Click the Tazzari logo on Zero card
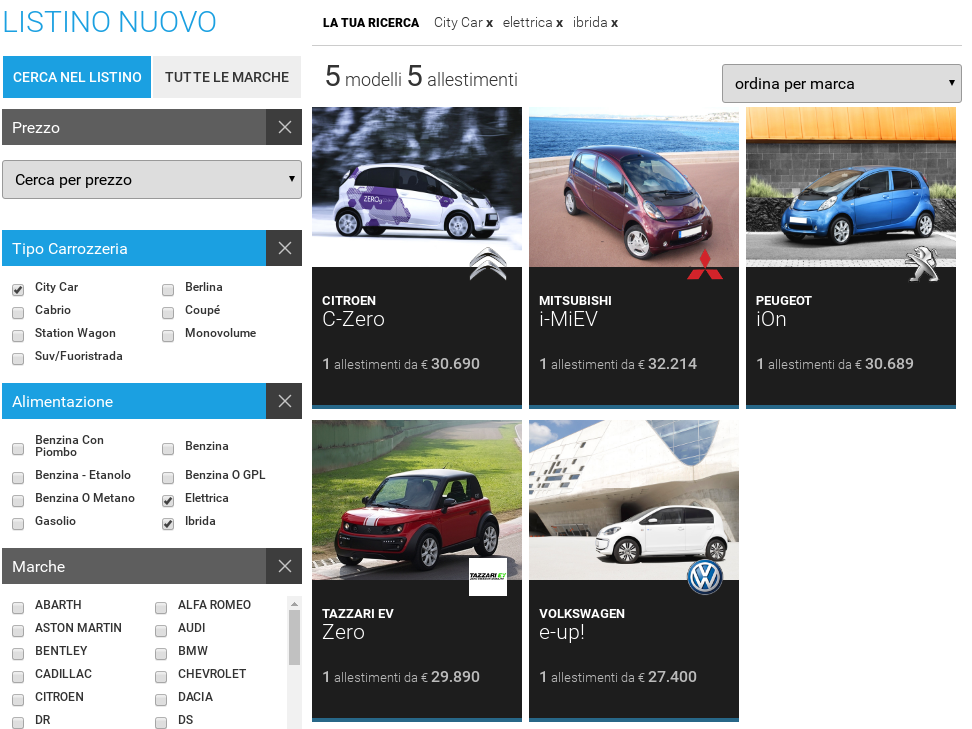 (488, 577)
